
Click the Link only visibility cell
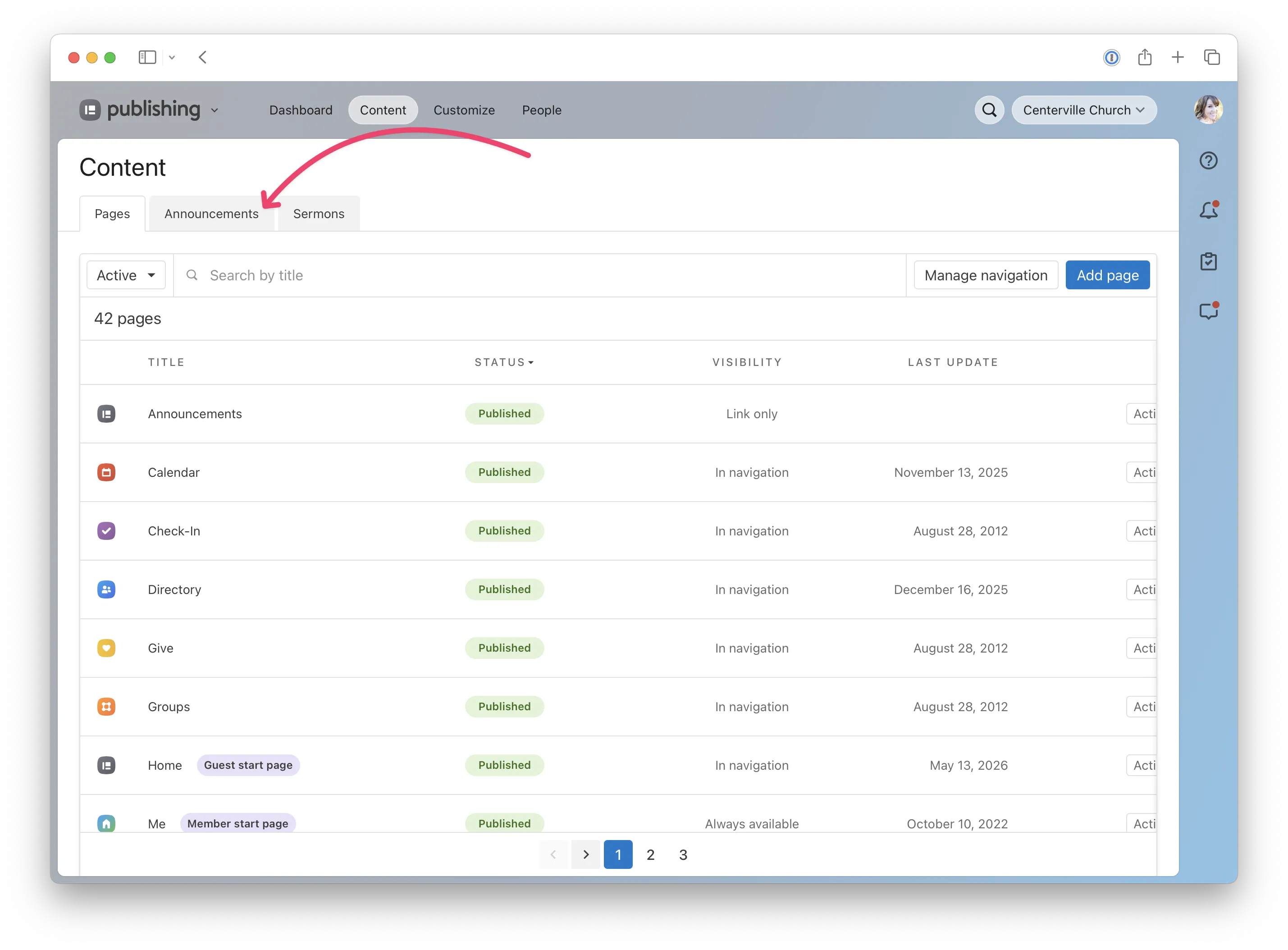click(x=752, y=414)
